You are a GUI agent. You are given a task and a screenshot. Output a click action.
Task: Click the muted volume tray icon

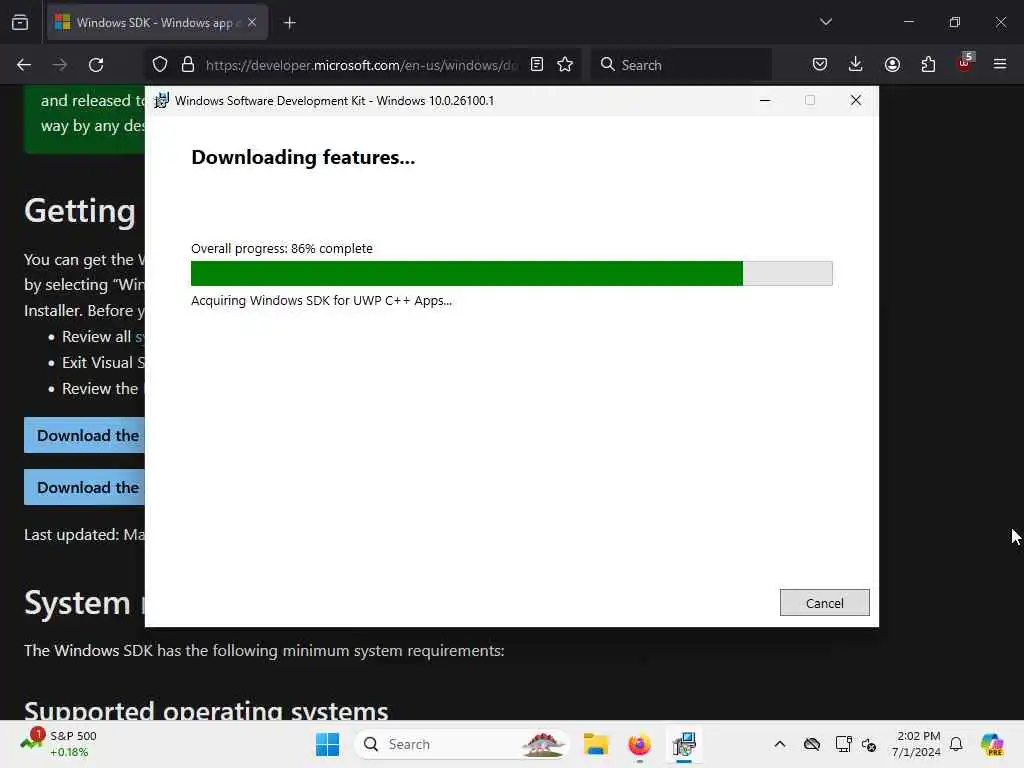tap(869, 744)
